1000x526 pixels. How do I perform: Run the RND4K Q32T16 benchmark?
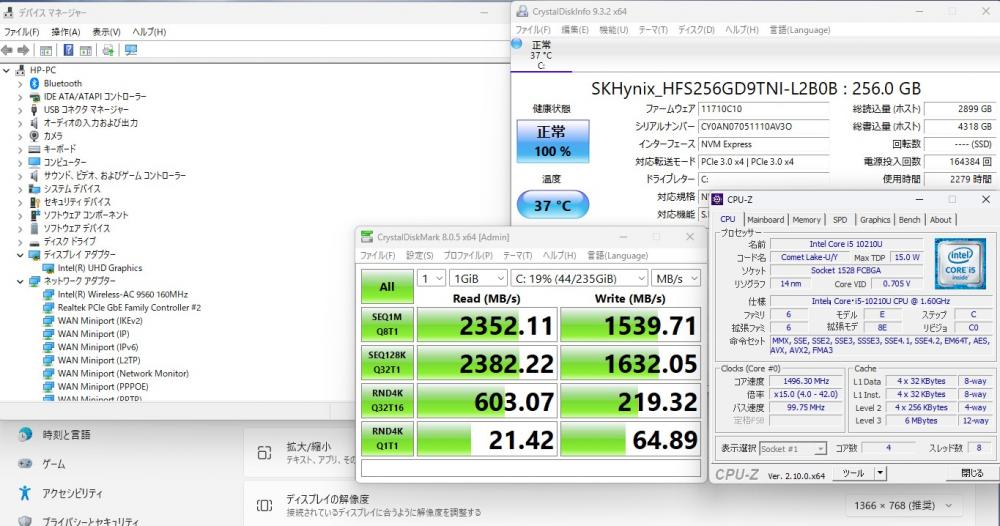(387, 400)
